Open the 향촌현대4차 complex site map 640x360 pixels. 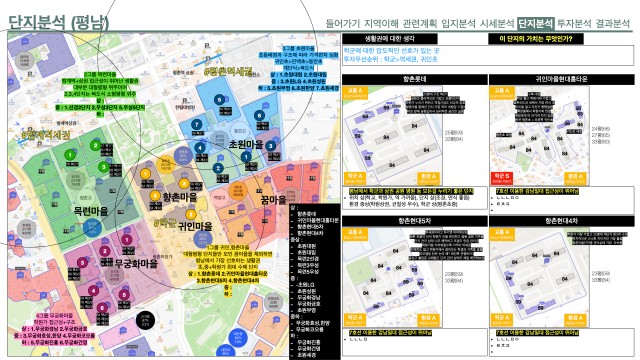click(539, 277)
